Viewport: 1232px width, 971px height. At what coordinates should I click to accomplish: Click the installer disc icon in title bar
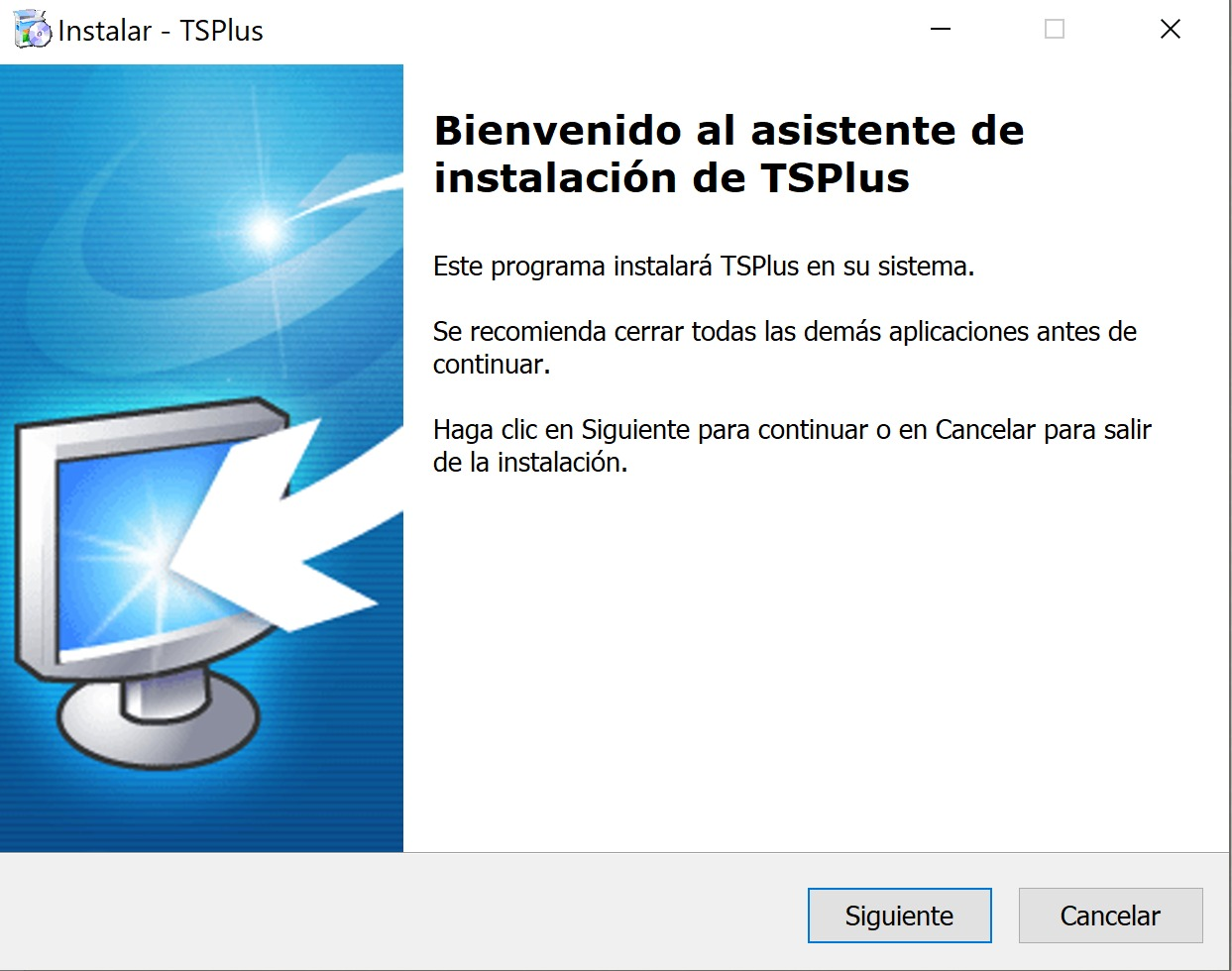tap(33, 30)
